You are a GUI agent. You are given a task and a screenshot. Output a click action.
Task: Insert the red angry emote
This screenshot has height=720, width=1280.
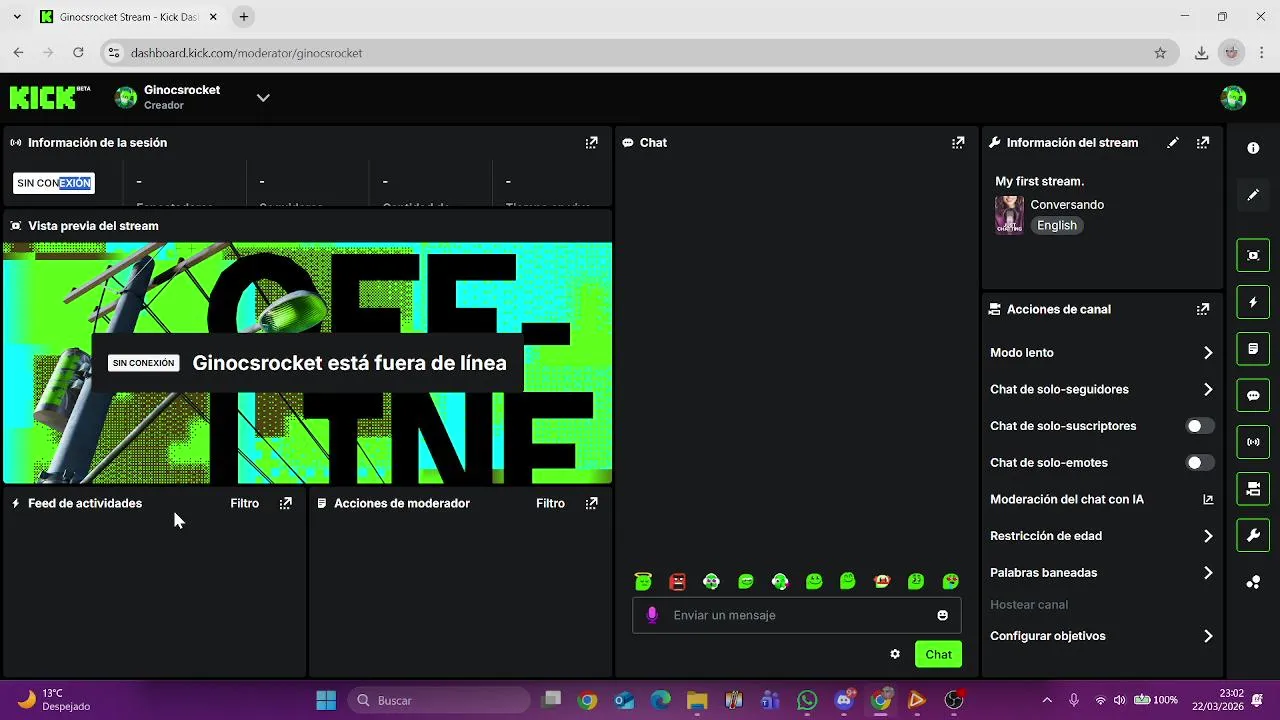tap(677, 581)
